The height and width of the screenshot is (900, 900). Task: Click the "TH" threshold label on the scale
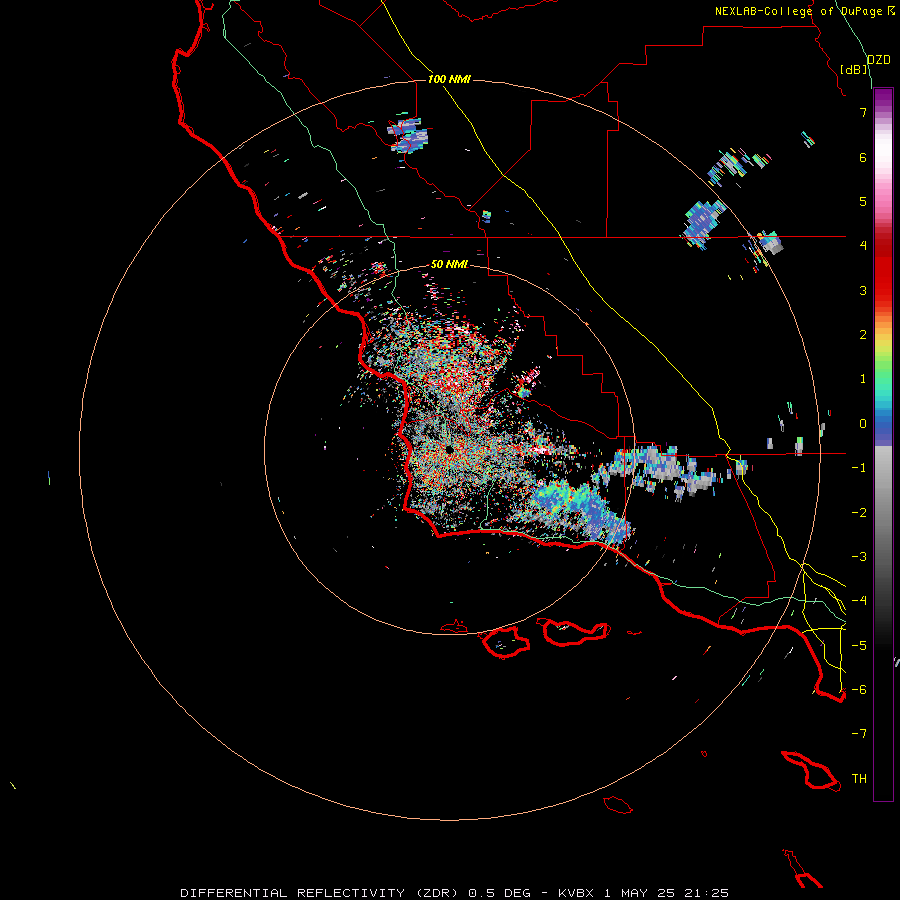859,779
